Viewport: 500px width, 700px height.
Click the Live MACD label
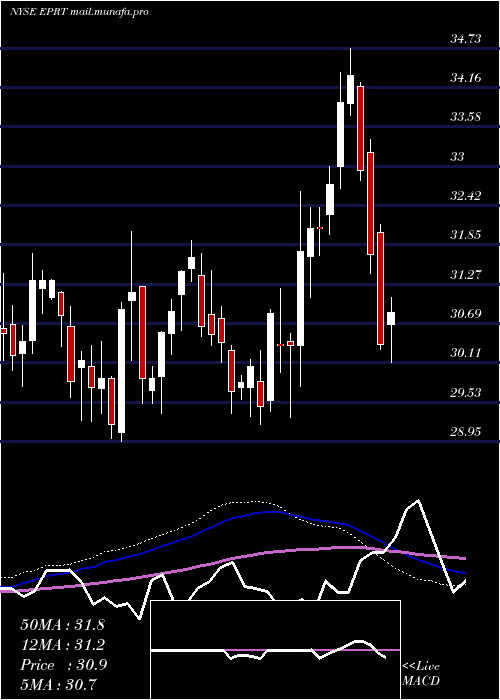(x=421, y=673)
